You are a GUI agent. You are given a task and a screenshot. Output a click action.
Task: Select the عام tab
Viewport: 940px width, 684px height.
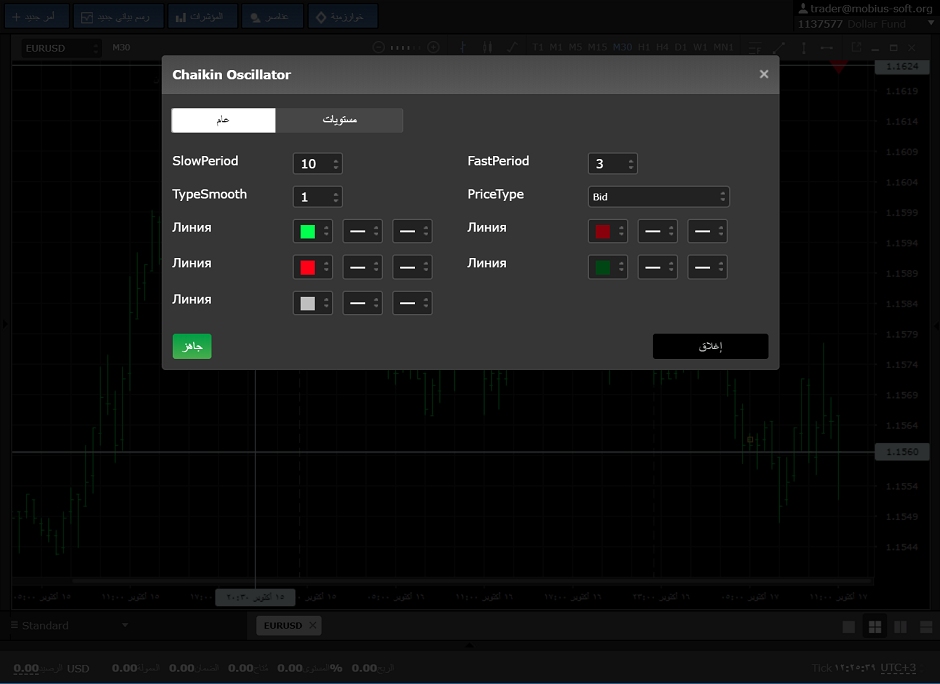223,120
